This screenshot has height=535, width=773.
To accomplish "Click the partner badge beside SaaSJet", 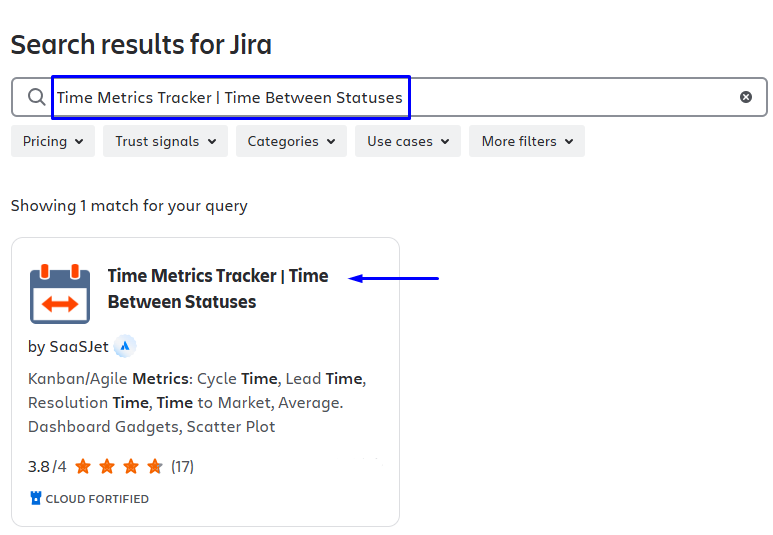I will (x=125, y=347).
